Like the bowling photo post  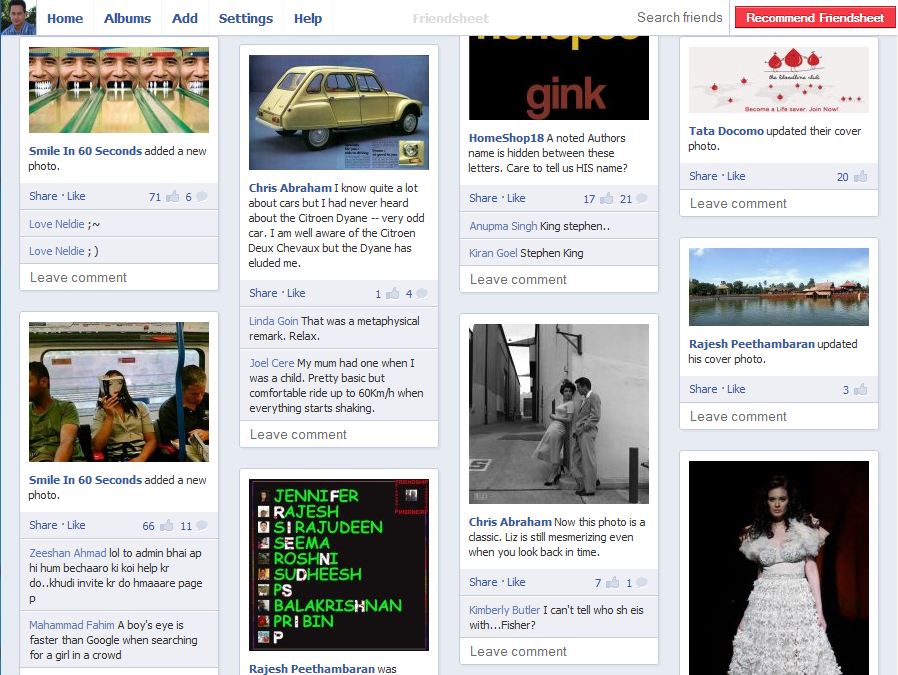pyautogui.click(x=76, y=196)
